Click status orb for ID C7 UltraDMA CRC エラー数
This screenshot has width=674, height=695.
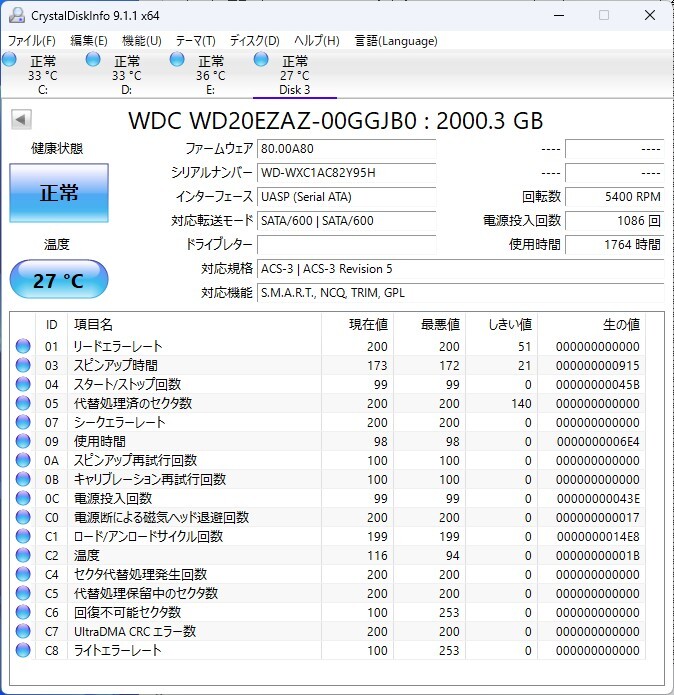(23, 632)
